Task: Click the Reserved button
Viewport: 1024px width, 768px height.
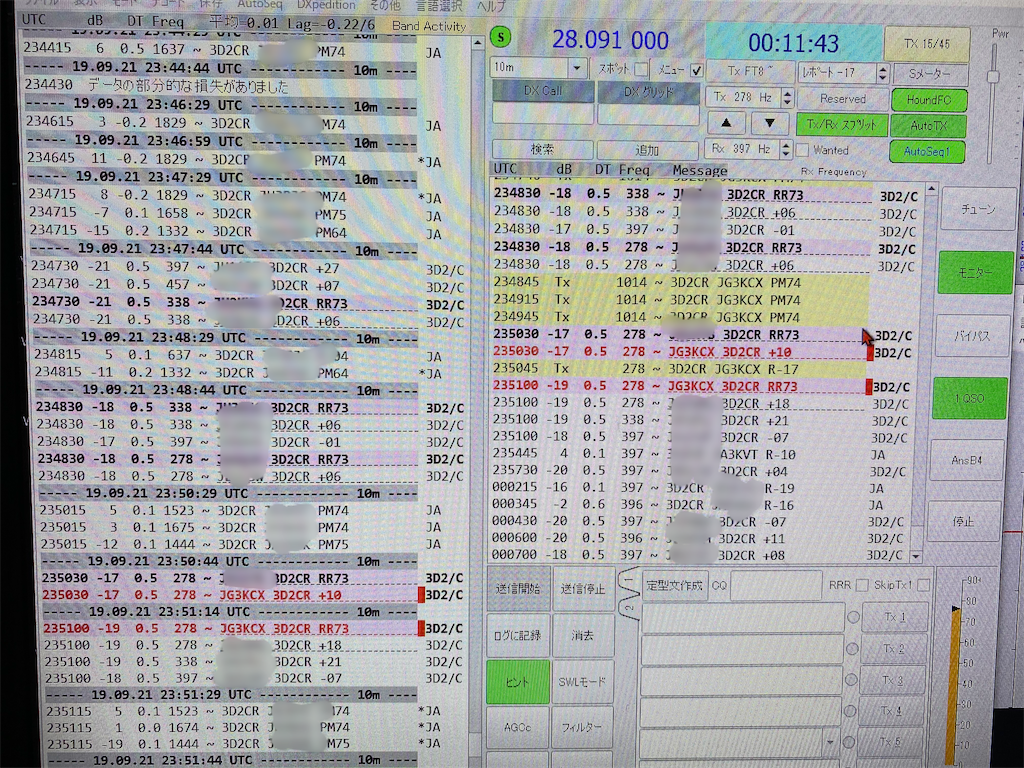Action: pyautogui.click(x=842, y=99)
